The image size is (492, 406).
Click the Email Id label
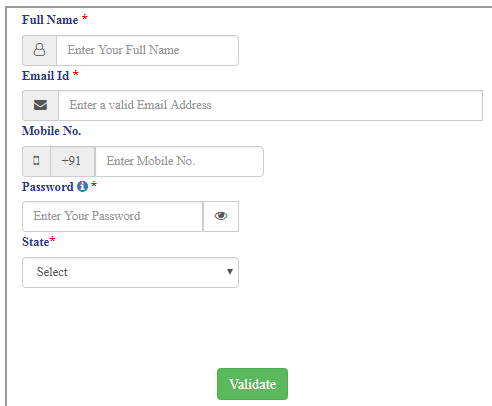[x=46, y=76]
